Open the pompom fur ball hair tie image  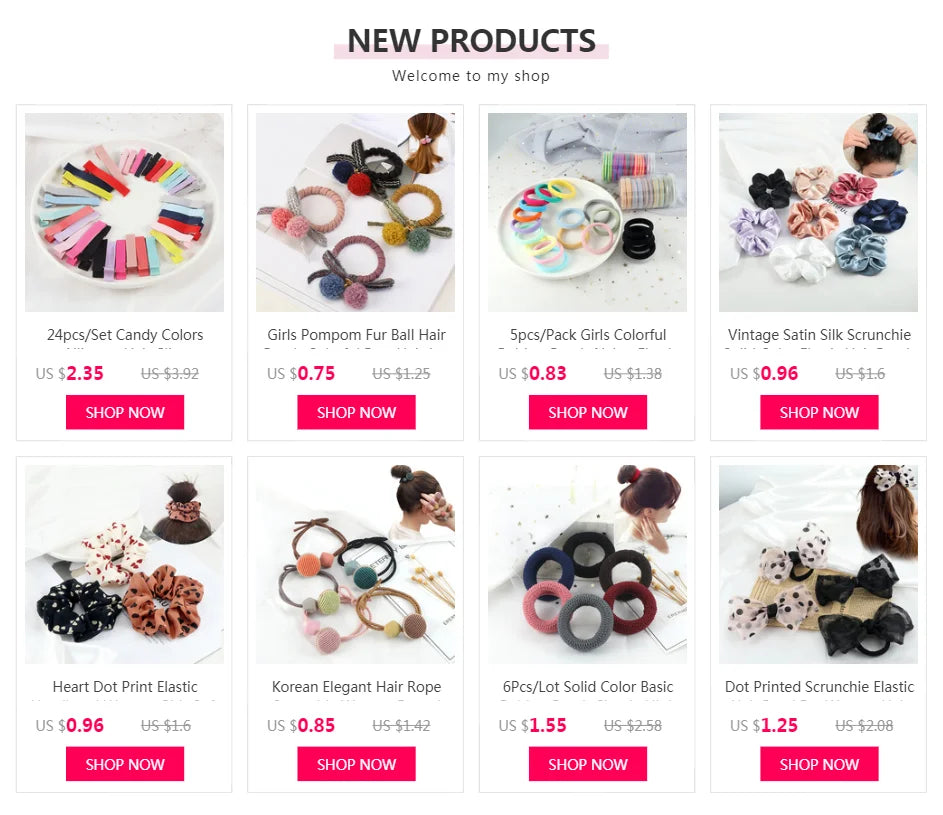tap(355, 212)
